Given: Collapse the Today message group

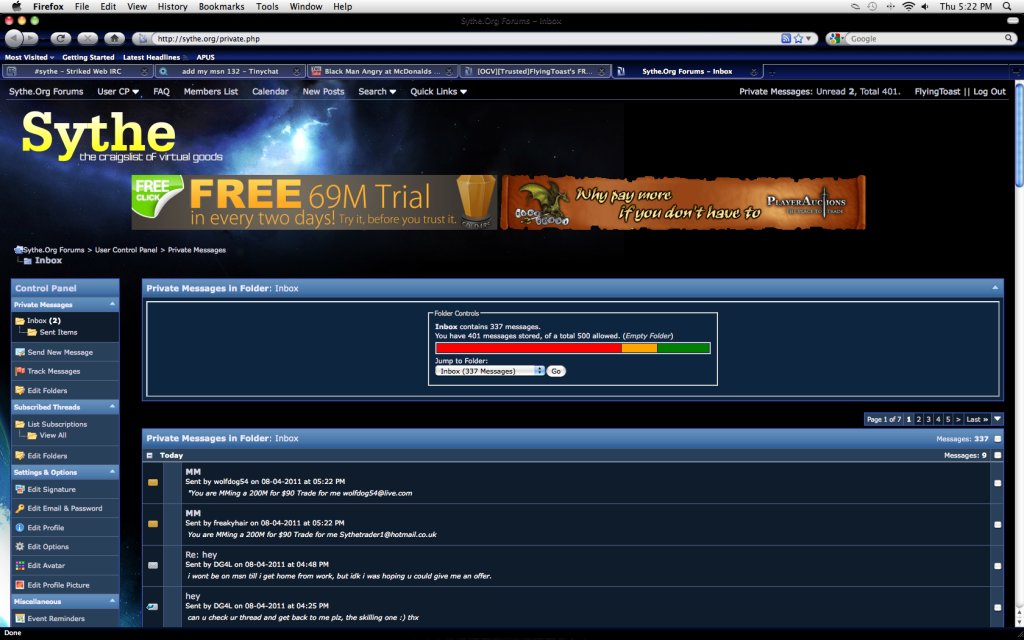Looking at the screenshot, I should (x=150, y=455).
